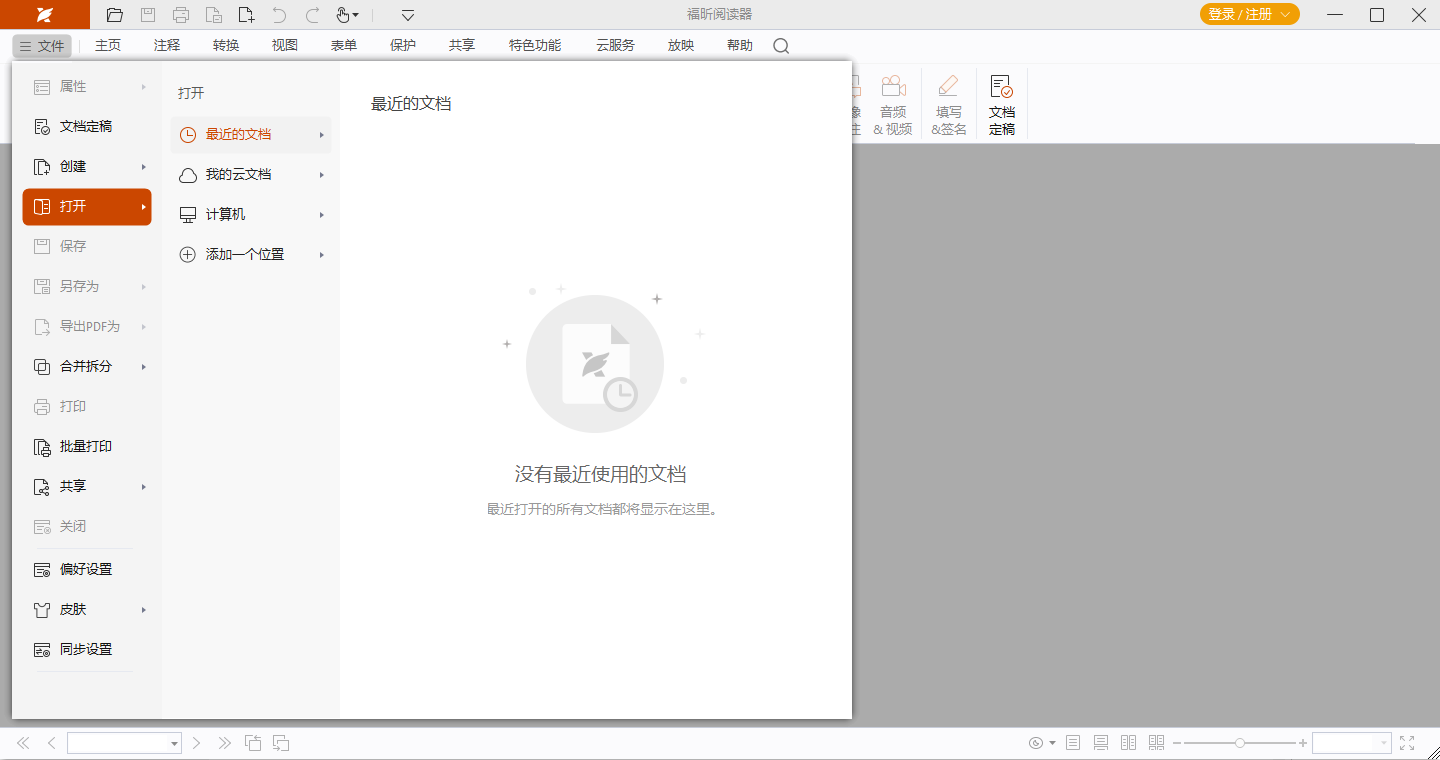This screenshot has width=1440, height=760.
Task: Click the zoom percentage combo box
Action: coord(1352,743)
